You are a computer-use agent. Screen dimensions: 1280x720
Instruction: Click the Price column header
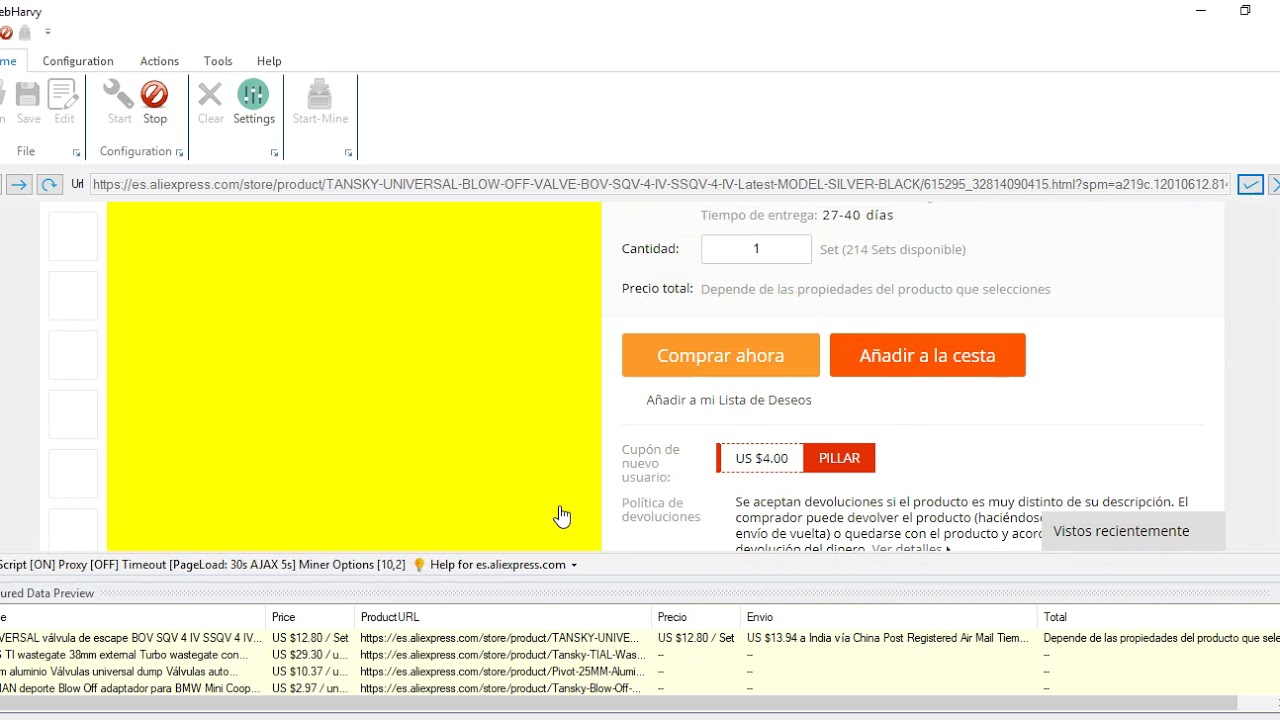310,617
